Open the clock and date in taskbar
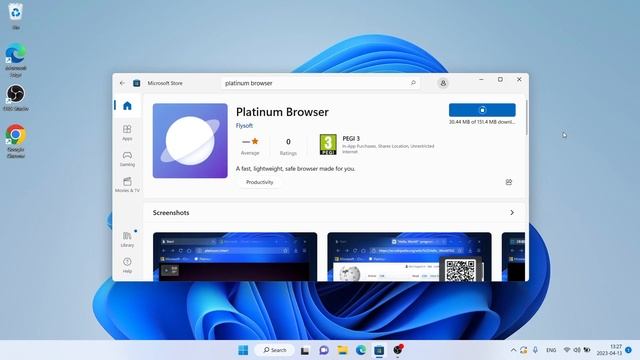This screenshot has height=360, width=640. click(609, 350)
